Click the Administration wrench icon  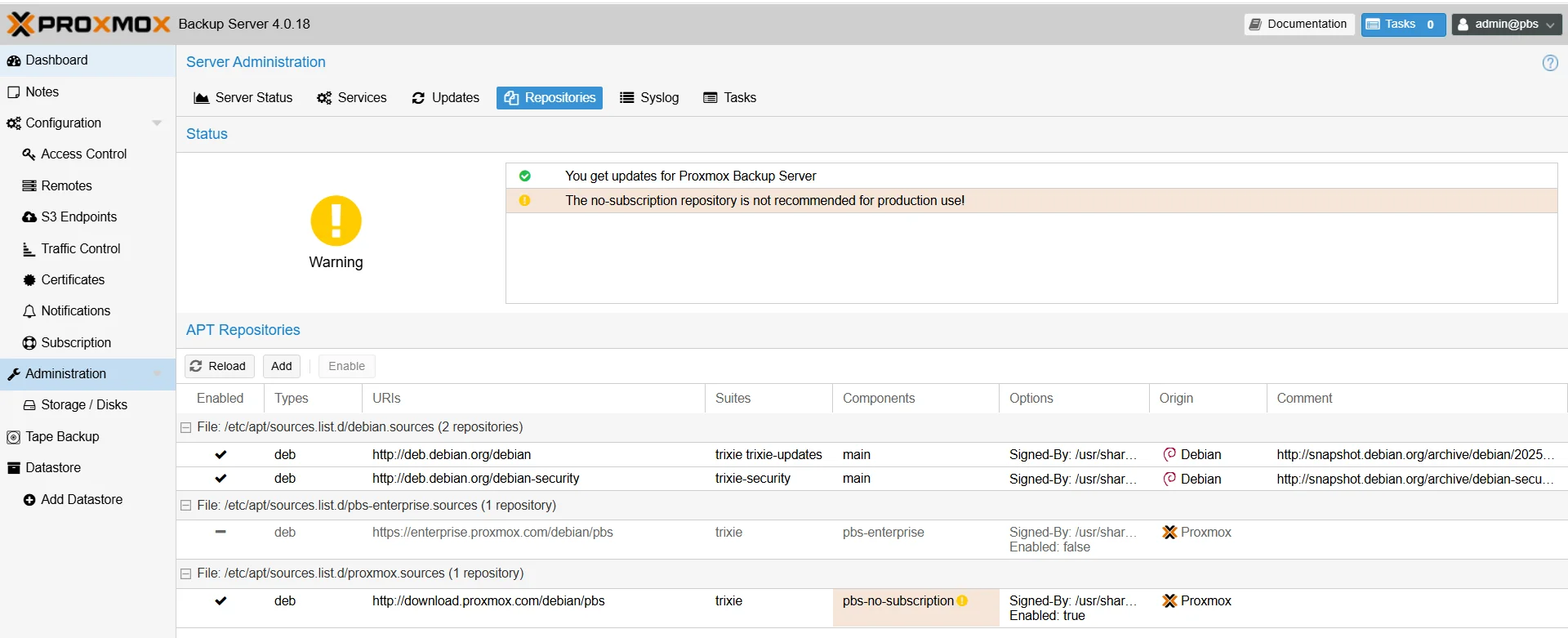[14, 374]
